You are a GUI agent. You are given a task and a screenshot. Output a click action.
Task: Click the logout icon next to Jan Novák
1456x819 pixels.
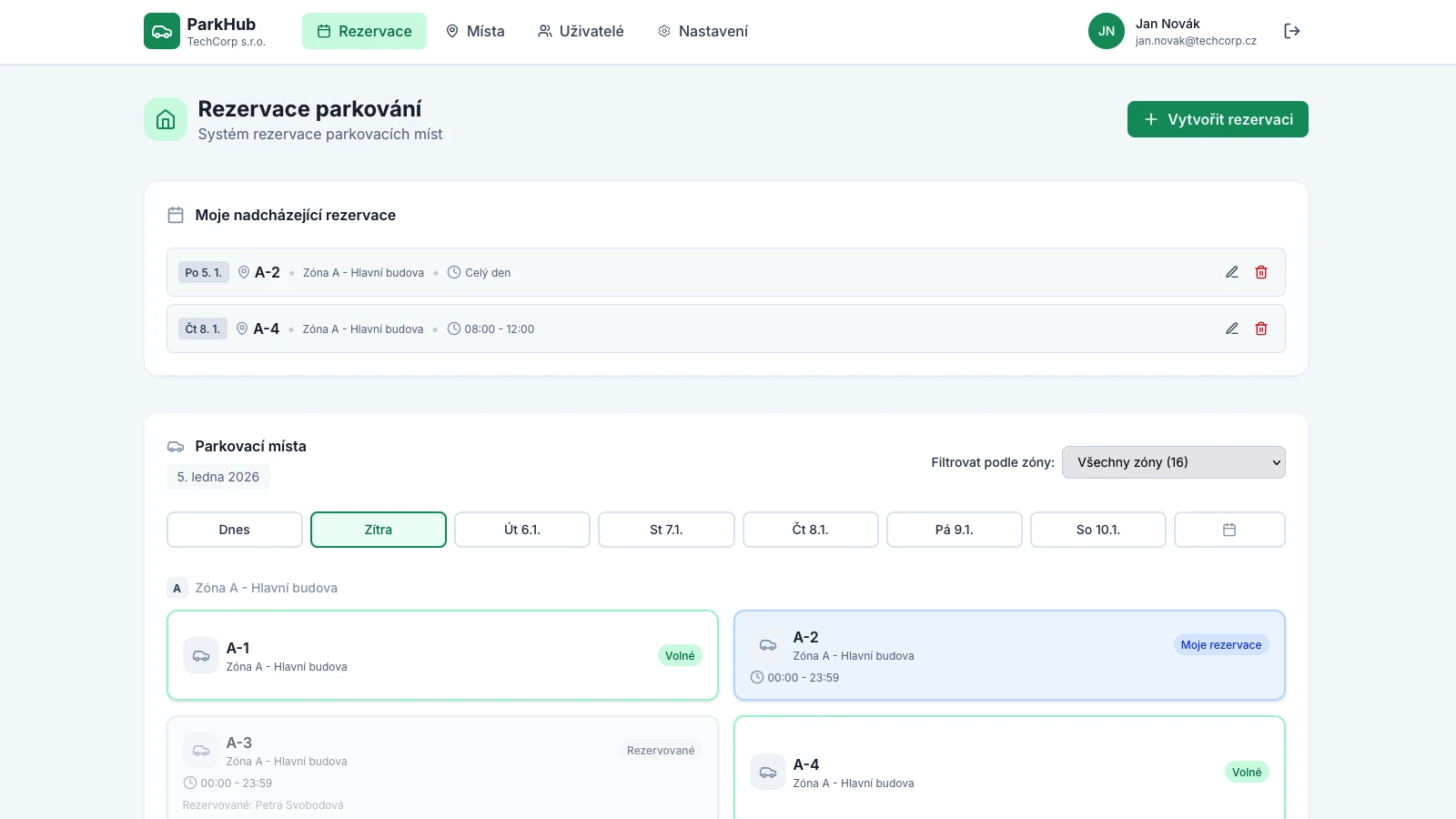coord(1291,31)
